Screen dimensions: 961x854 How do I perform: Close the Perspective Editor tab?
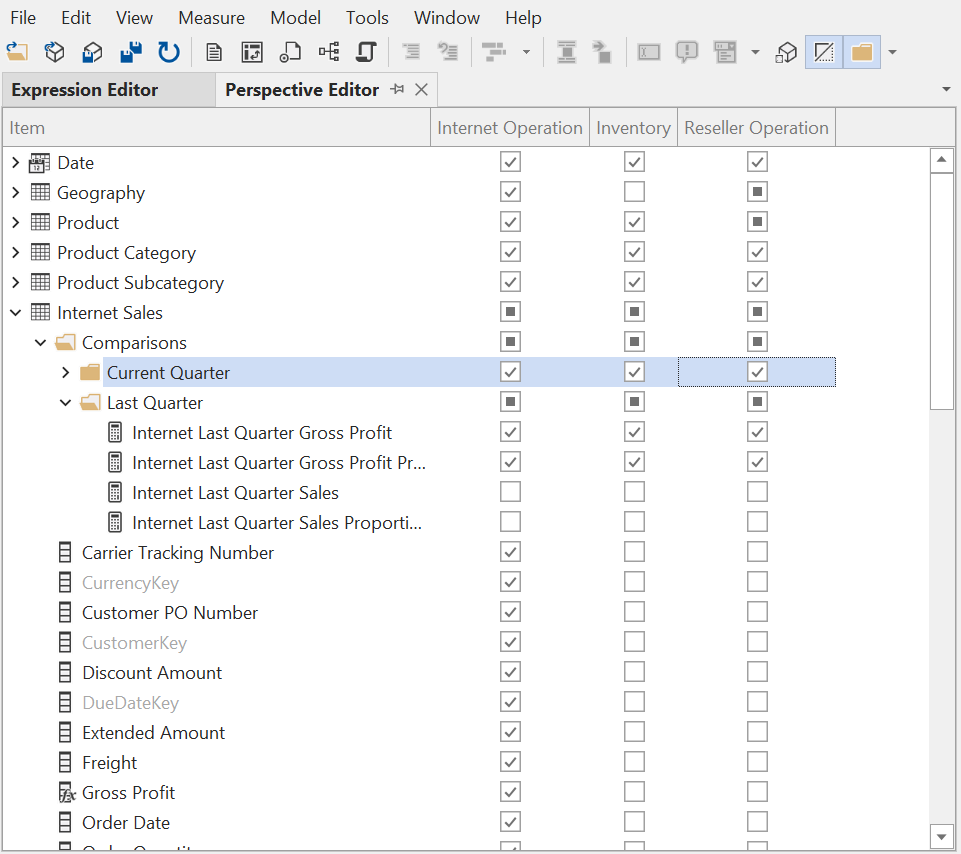point(421,89)
